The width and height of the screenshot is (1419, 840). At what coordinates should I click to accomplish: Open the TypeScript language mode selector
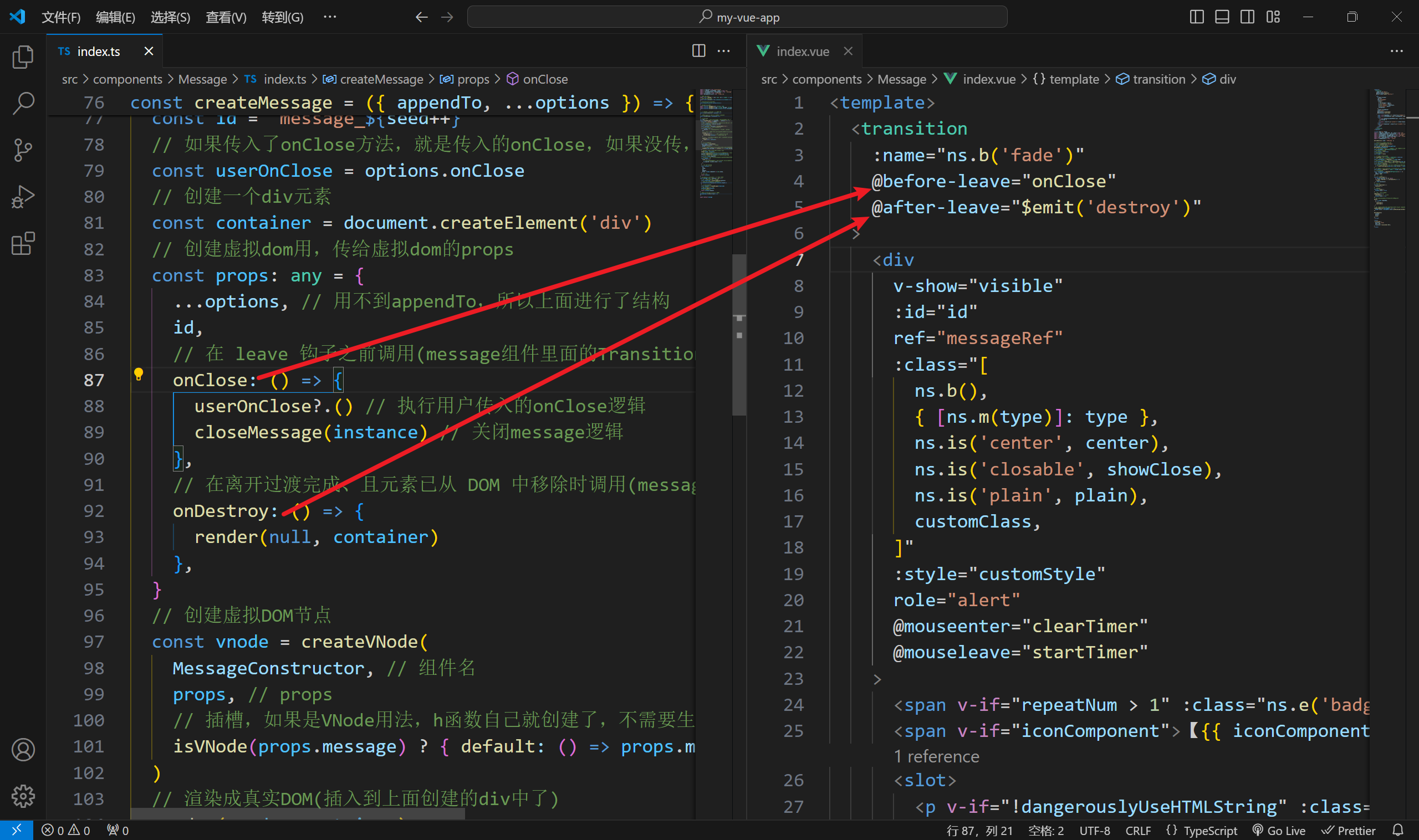pos(1209,831)
